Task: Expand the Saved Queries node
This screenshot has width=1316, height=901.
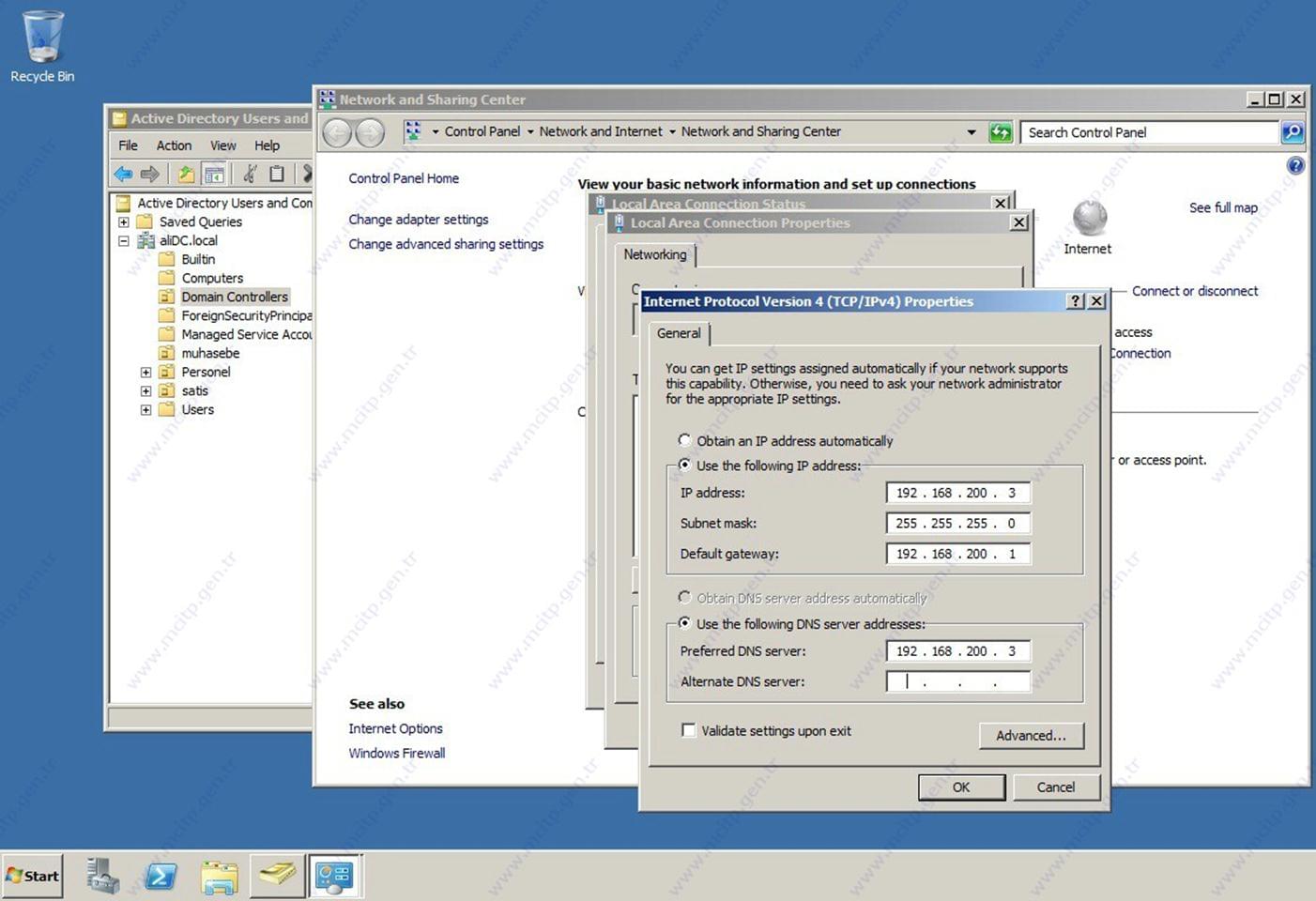Action: click(123, 222)
